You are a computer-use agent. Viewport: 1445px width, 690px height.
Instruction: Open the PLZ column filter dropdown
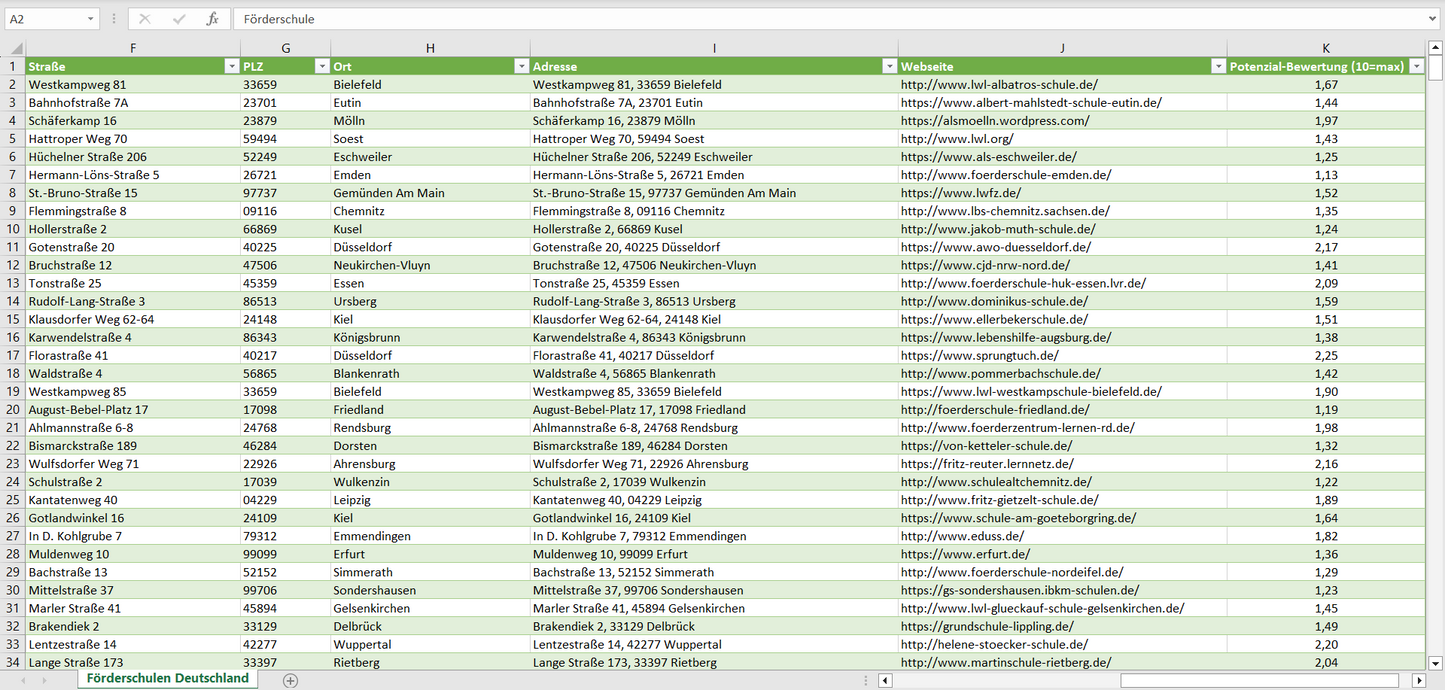click(x=322, y=66)
